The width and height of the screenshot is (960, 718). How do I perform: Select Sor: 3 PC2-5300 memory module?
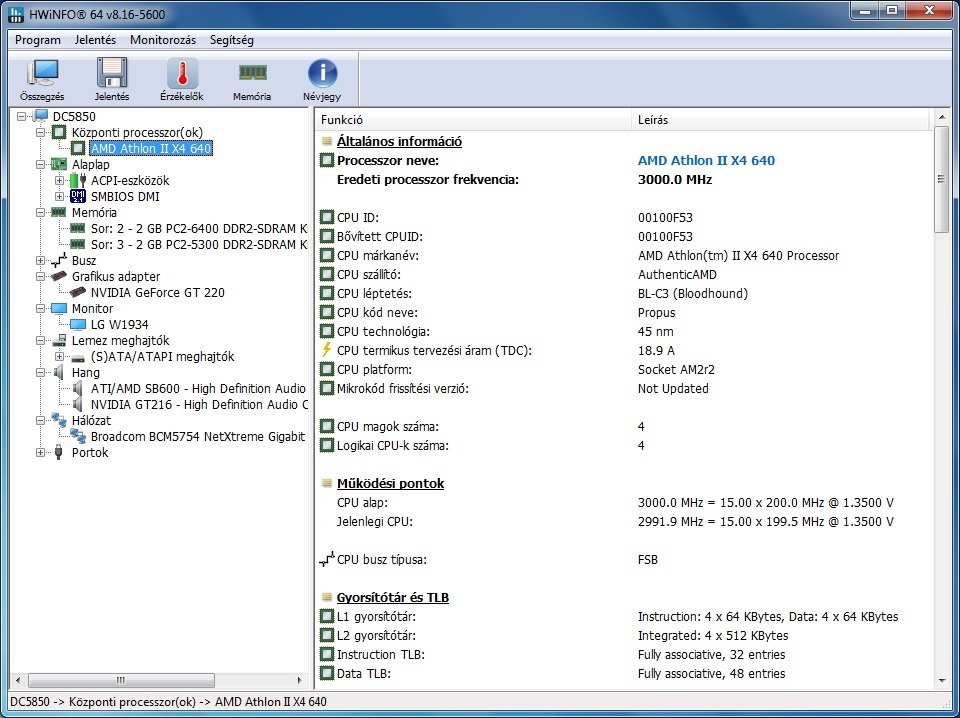click(198, 244)
